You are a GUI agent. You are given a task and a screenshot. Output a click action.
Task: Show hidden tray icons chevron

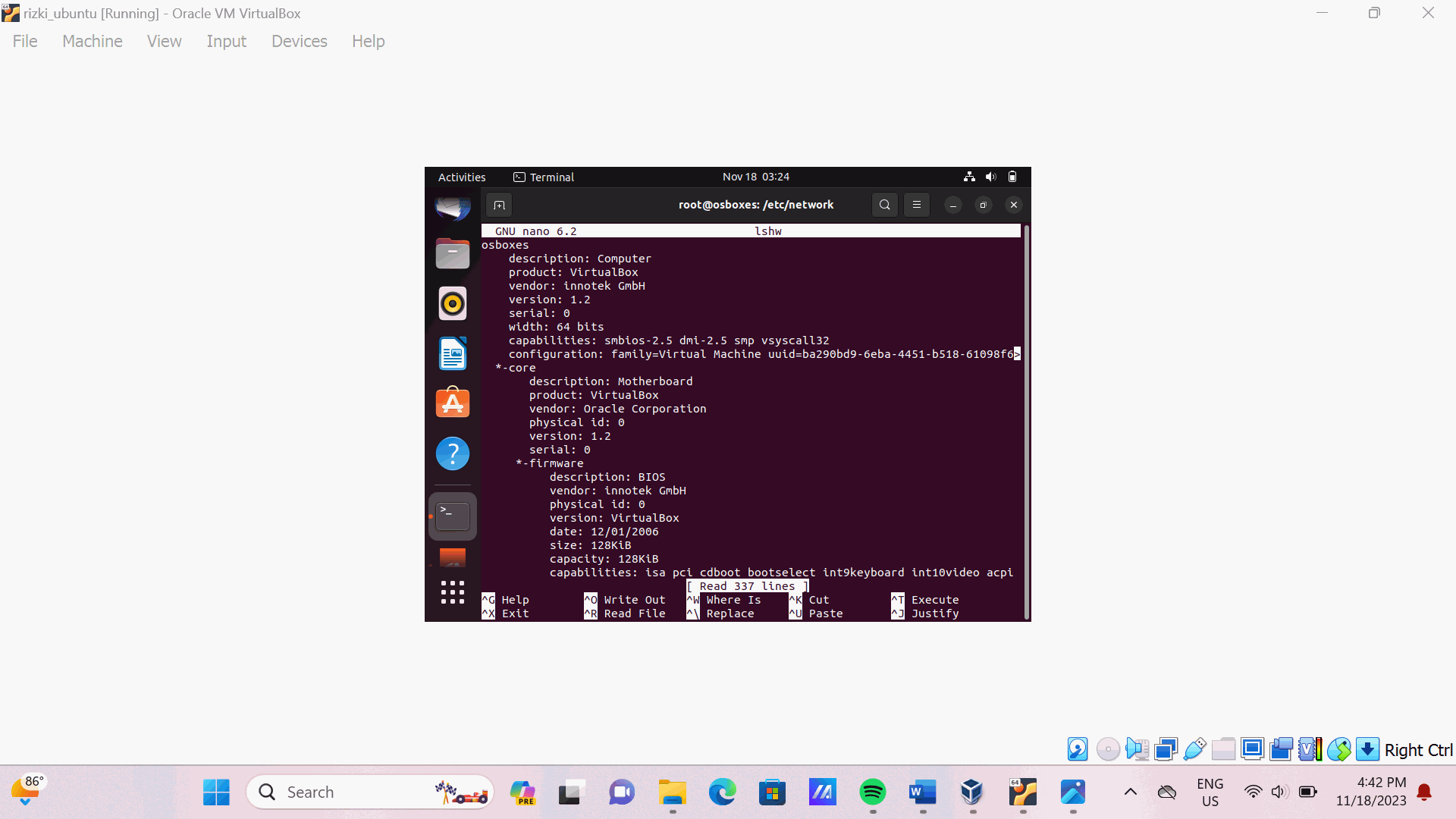tap(1130, 792)
